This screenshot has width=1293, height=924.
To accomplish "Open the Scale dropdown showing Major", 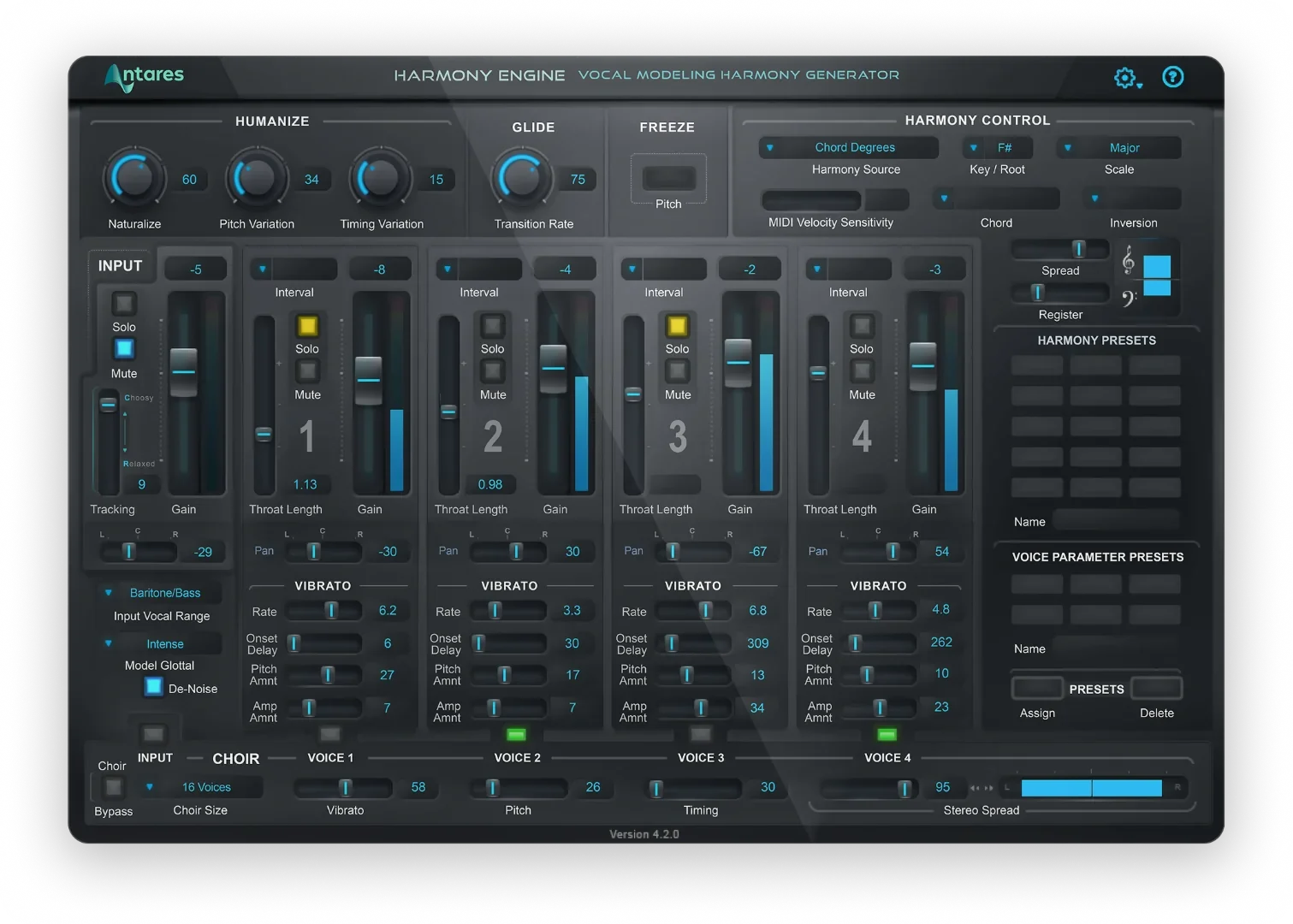I will coord(1119,147).
